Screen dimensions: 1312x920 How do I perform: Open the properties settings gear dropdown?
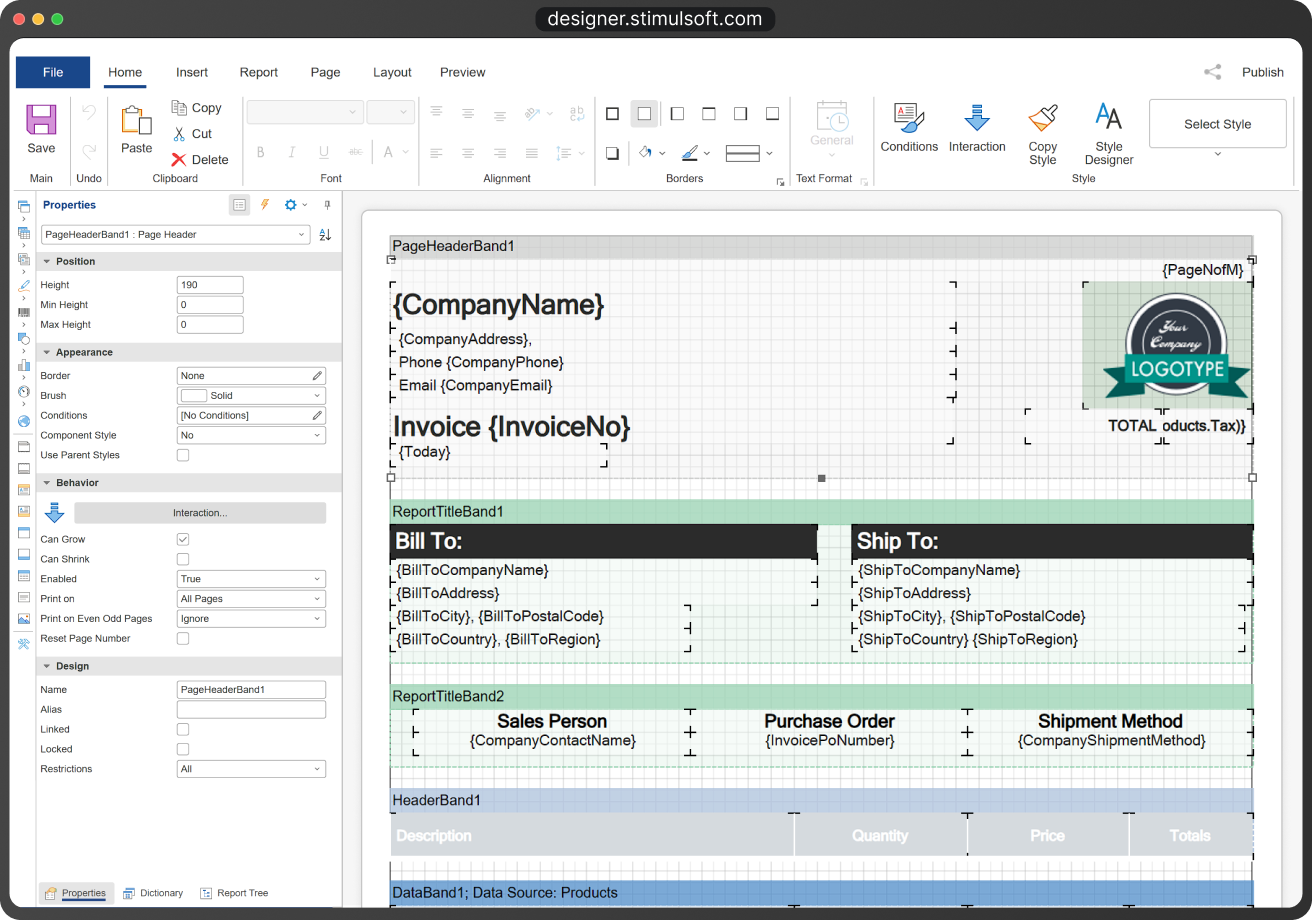296,205
